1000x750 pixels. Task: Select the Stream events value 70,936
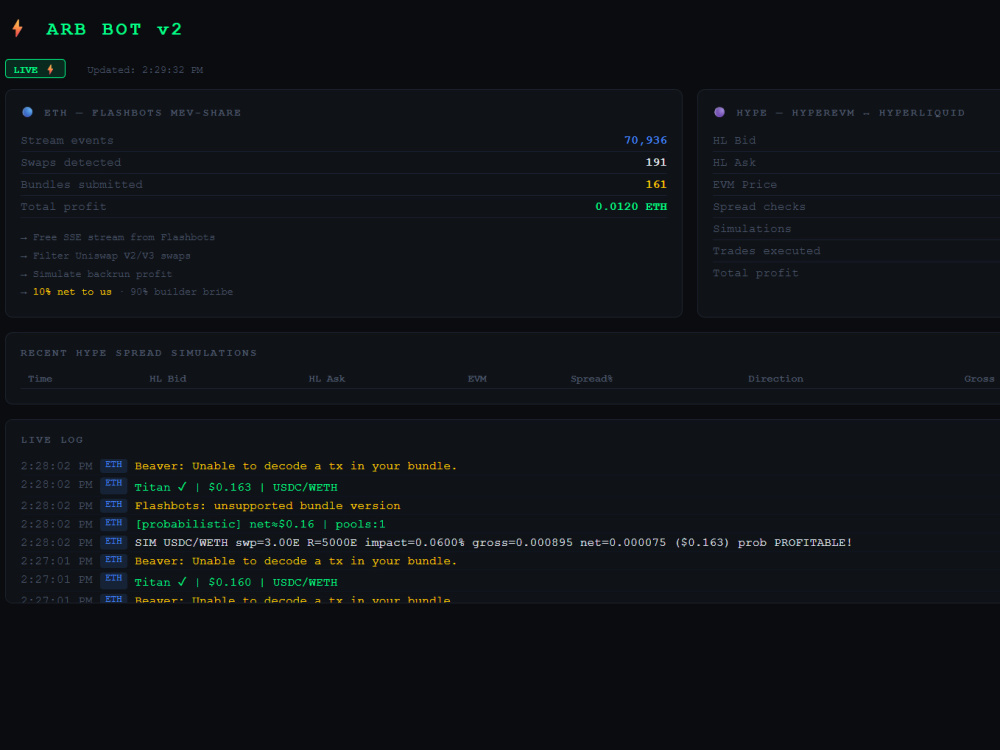(x=645, y=140)
